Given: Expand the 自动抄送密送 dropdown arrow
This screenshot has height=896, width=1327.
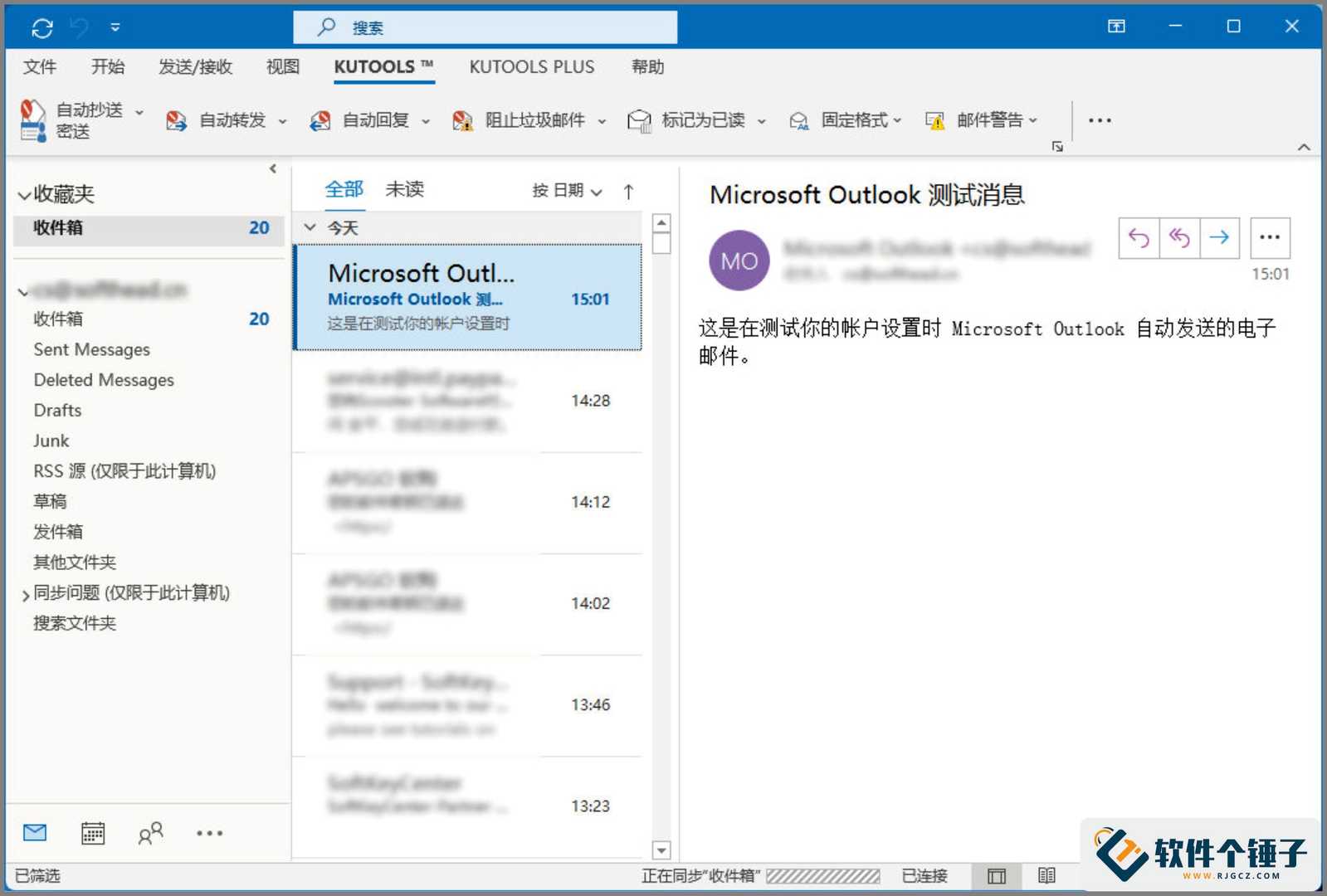Looking at the screenshot, I should coord(139,111).
